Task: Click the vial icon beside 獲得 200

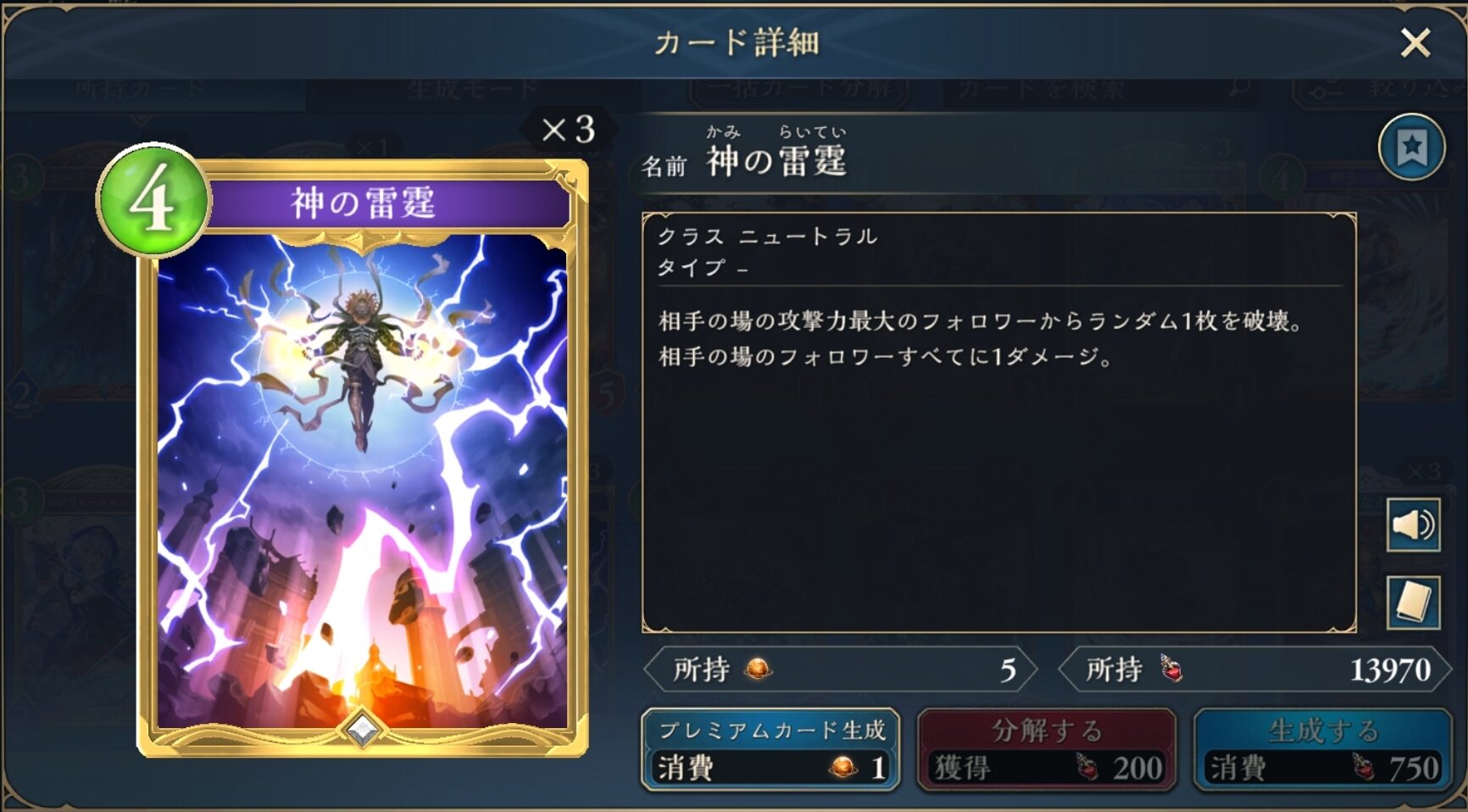Action: [x=1087, y=767]
